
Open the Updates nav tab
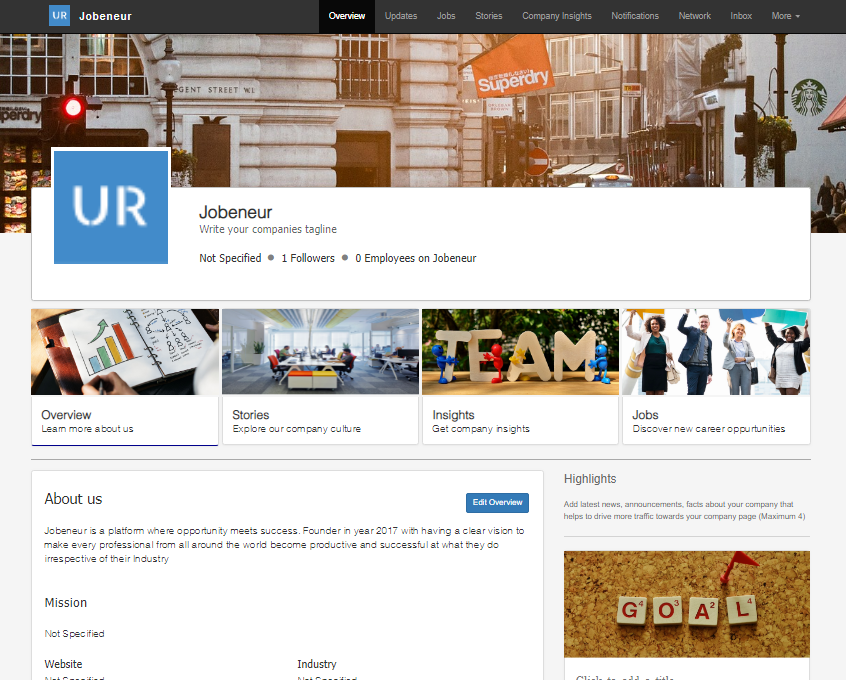401,16
